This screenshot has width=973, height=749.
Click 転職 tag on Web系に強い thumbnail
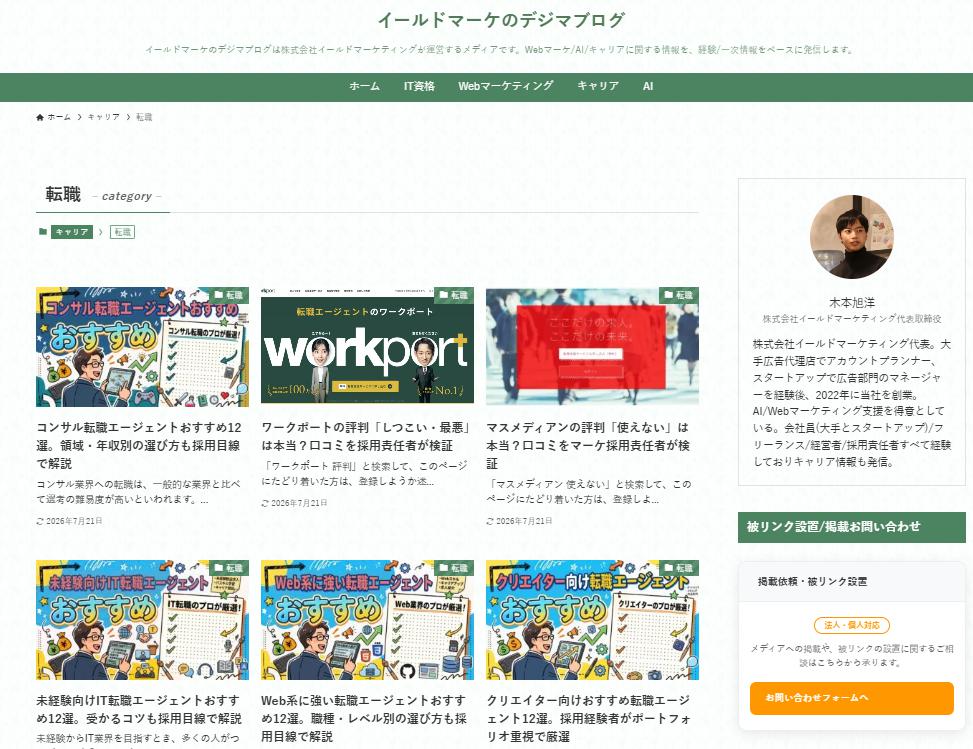coord(454,568)
